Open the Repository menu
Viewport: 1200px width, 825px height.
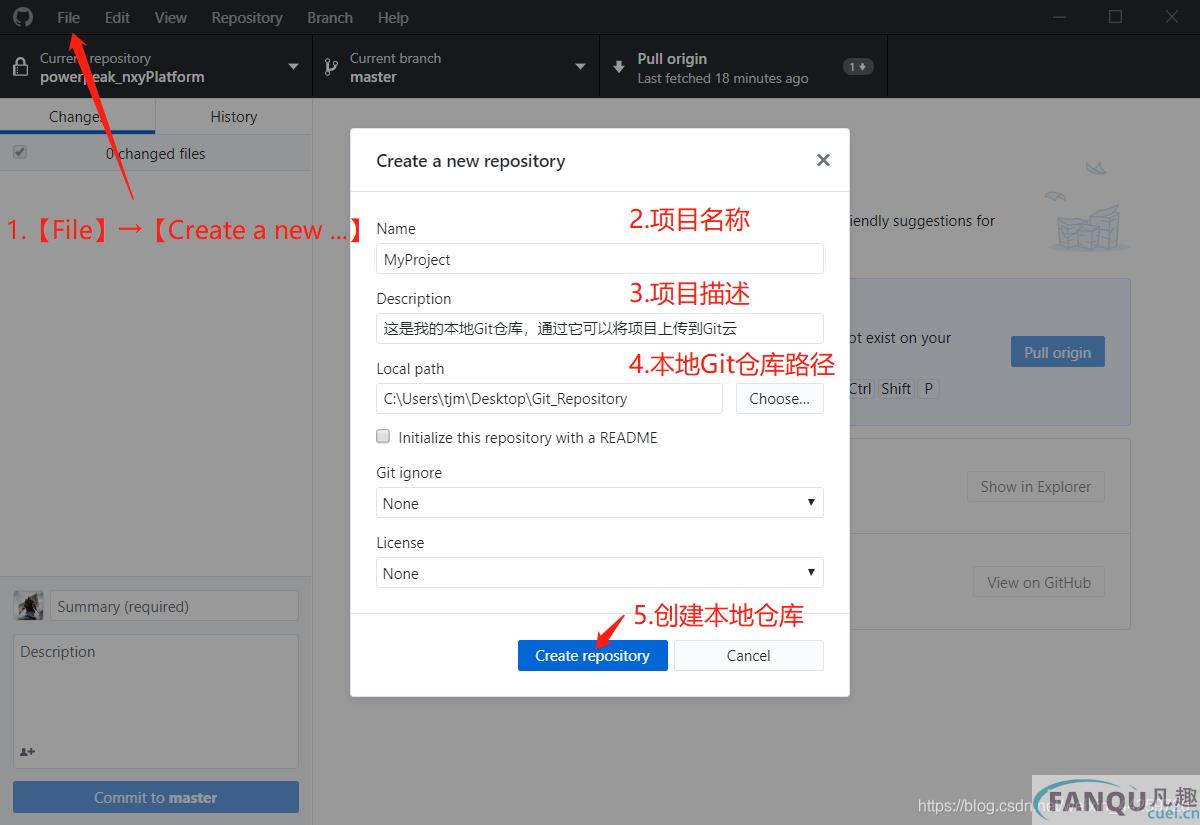click(x=247, y=17)
